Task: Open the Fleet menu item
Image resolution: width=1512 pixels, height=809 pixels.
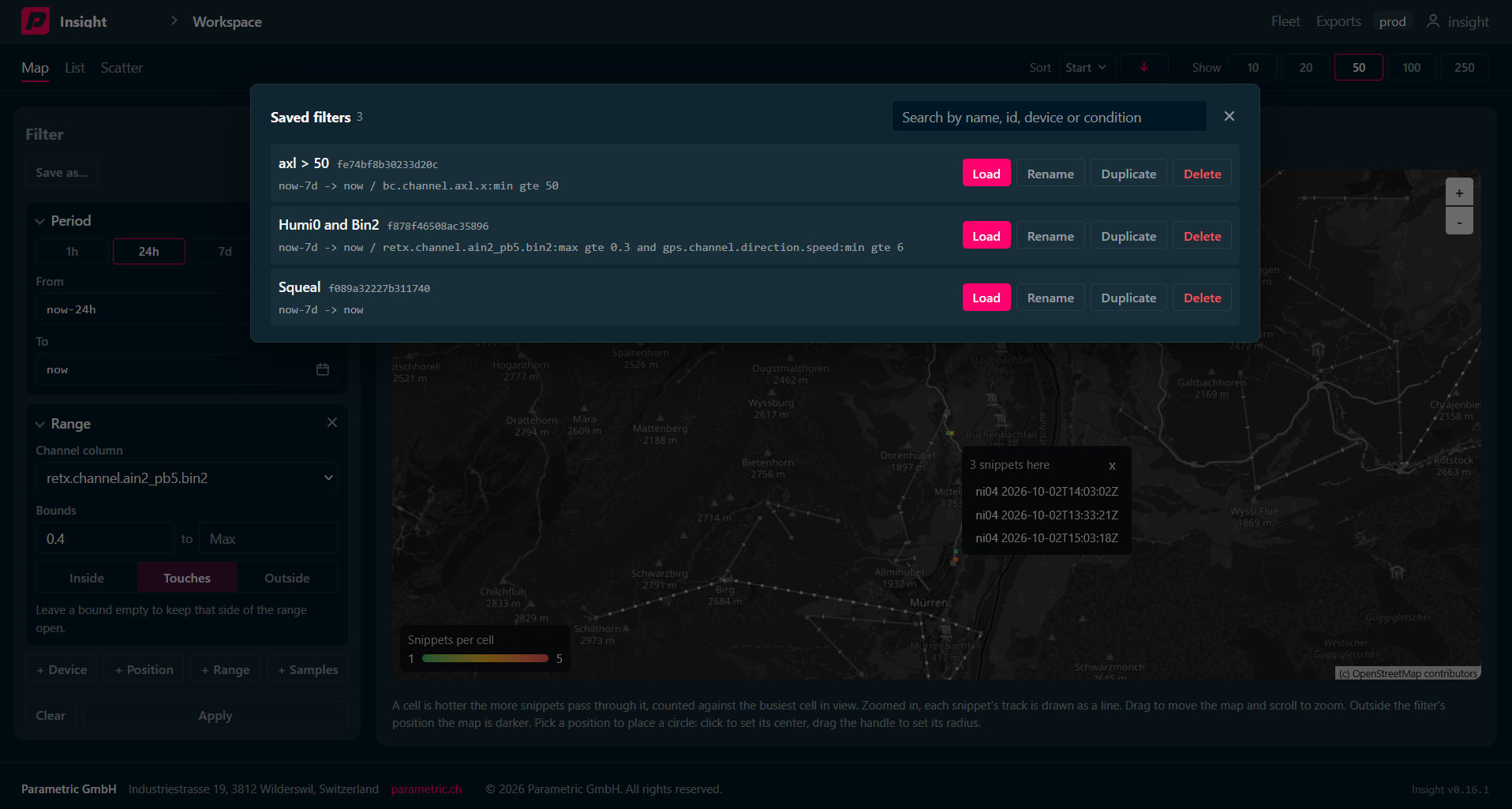Action: click(x=1286, y=21)
